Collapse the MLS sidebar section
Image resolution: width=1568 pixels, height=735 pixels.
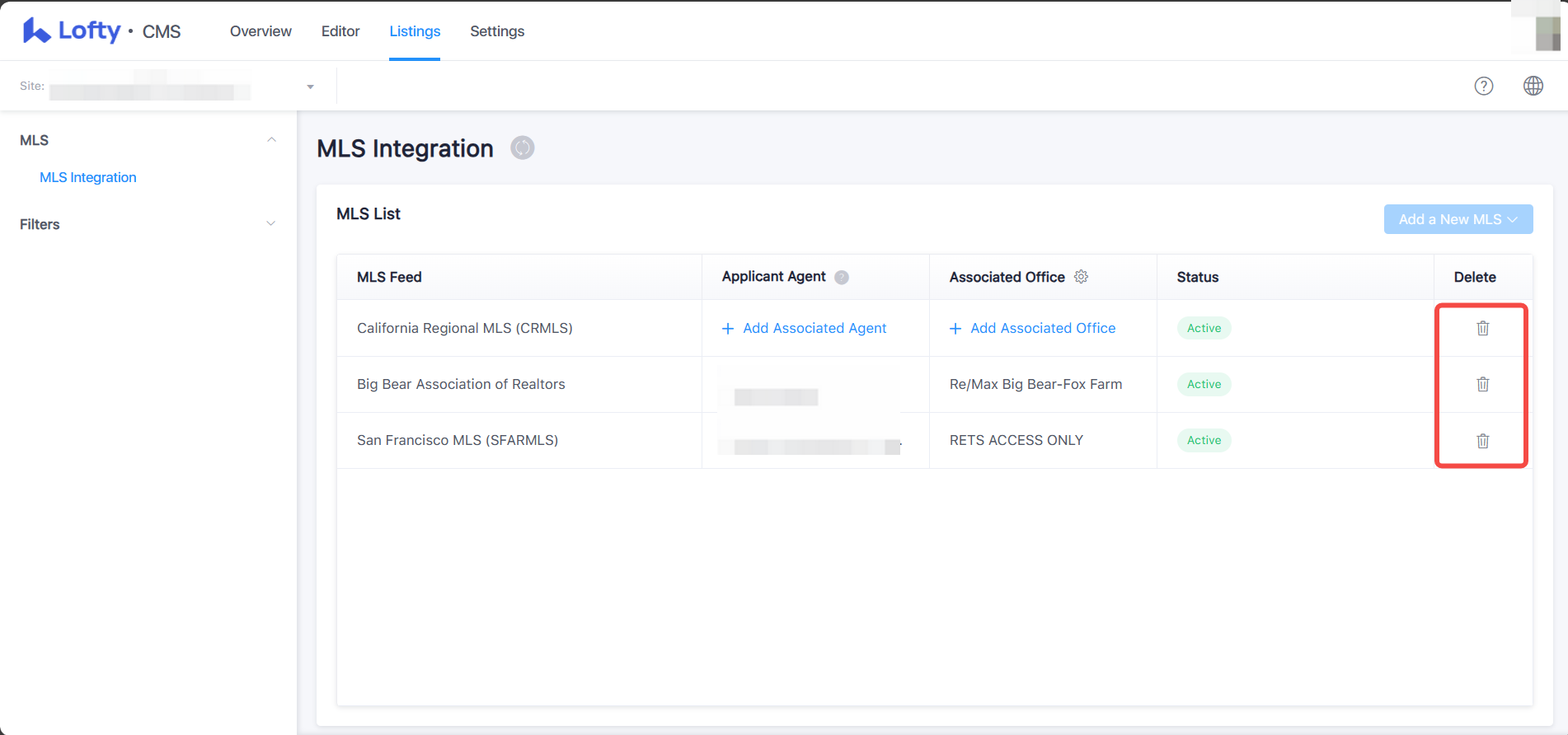point(271,140)
